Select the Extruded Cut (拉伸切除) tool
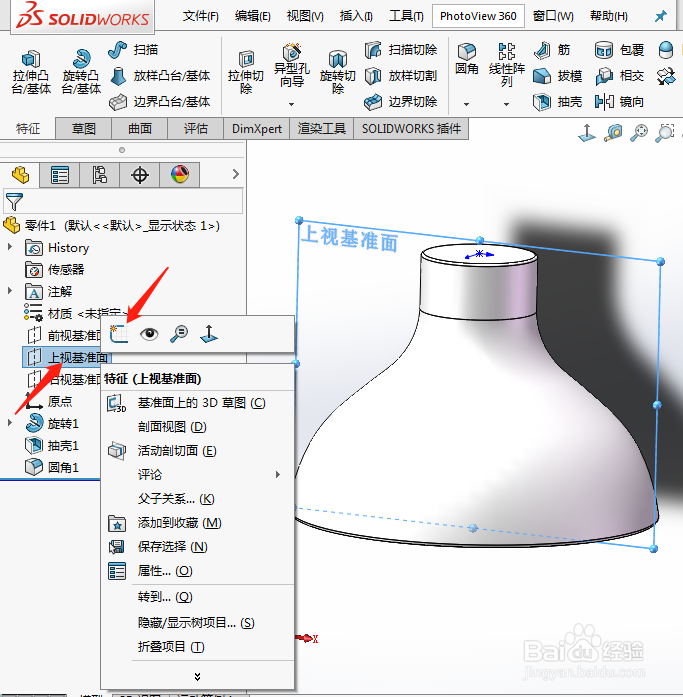The height and width of the screenshot is (697, 683). (x=246, y=72)
